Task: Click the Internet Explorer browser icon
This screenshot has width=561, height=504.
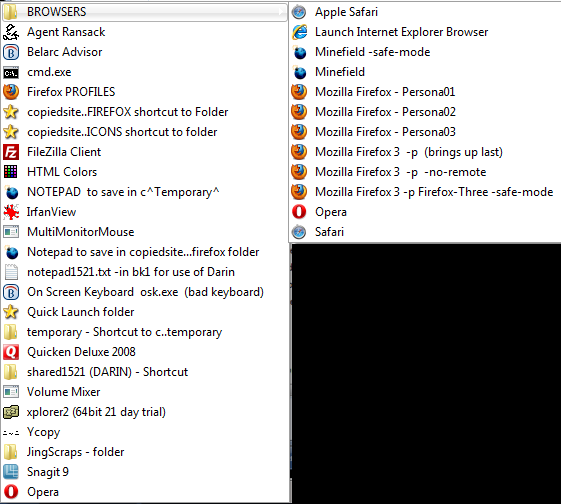Action: click(299, 32)
